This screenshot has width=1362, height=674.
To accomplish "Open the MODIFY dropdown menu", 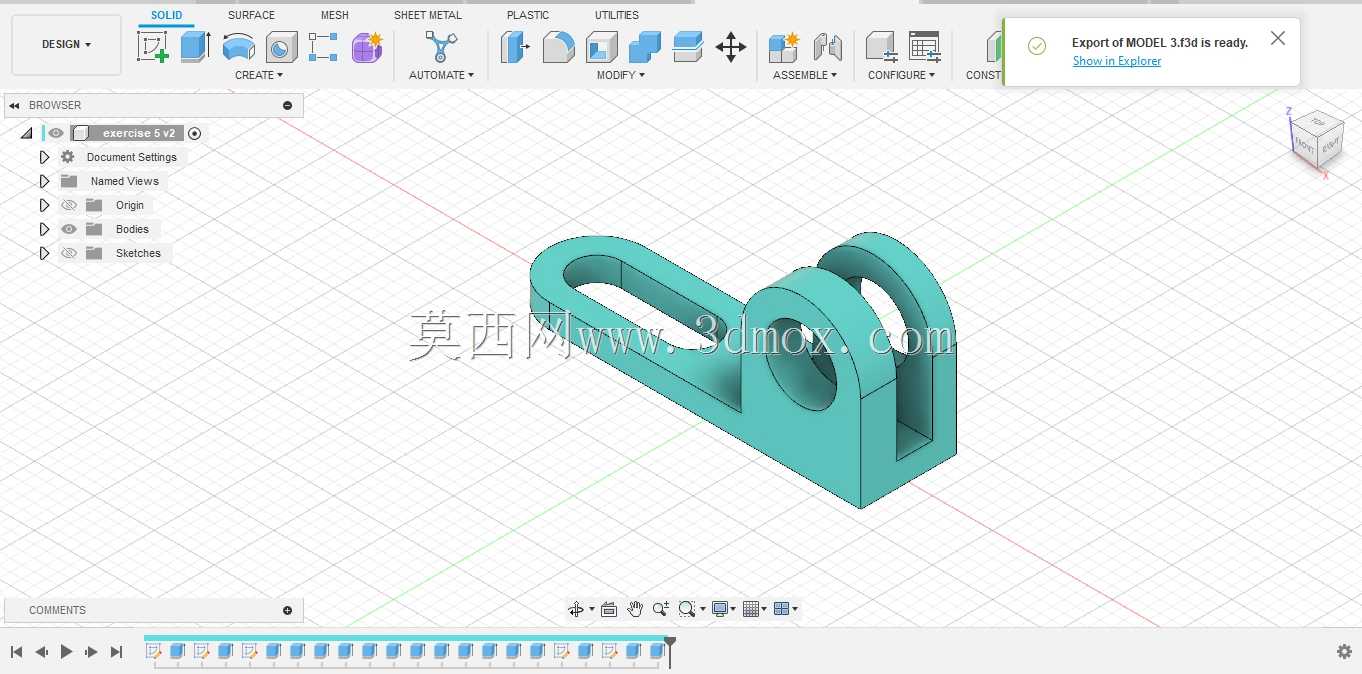I will [621, 75].
